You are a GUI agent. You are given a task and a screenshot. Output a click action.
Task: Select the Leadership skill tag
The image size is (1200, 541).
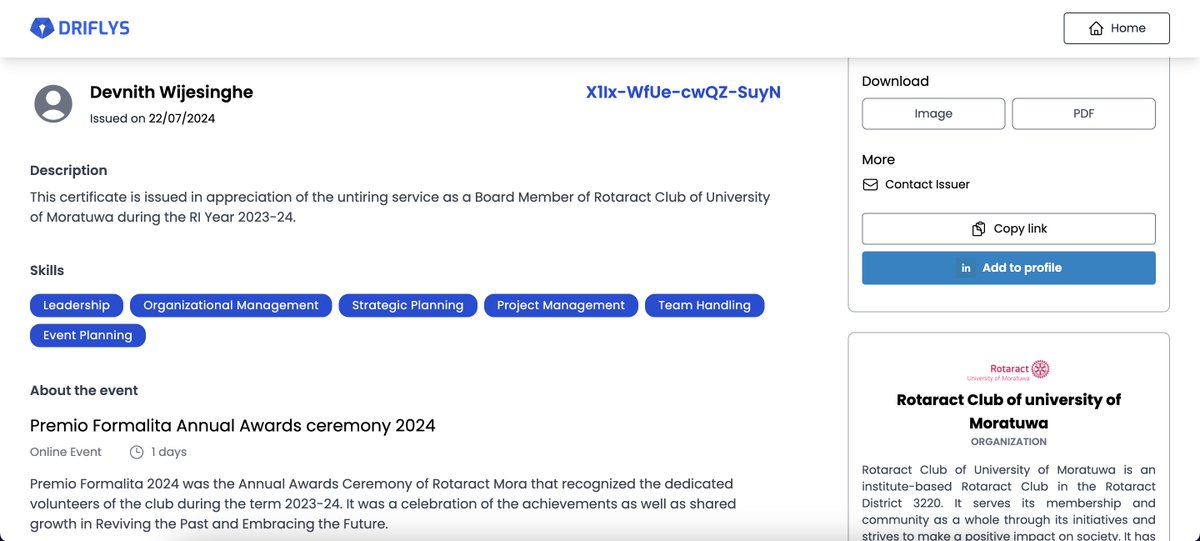(x=77, y=305)
